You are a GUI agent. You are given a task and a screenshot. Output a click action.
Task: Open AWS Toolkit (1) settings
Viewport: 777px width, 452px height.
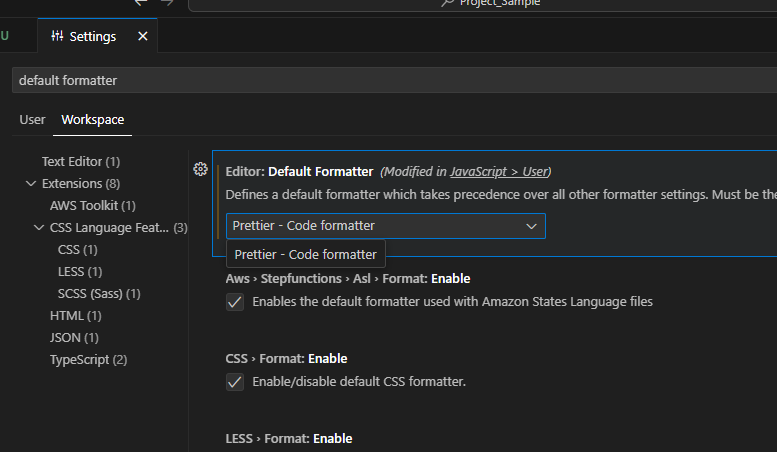point(93,205)
